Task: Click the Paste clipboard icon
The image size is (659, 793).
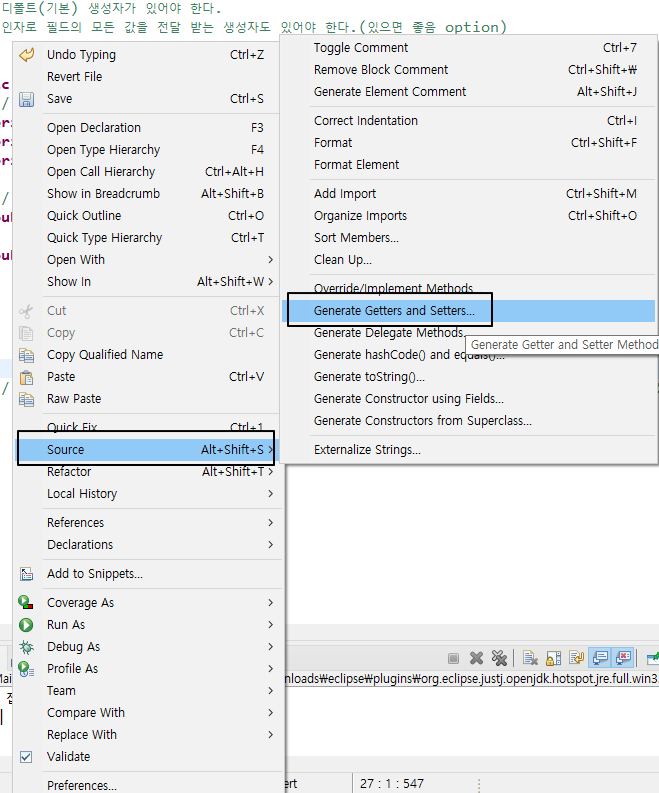Action: 26,377
